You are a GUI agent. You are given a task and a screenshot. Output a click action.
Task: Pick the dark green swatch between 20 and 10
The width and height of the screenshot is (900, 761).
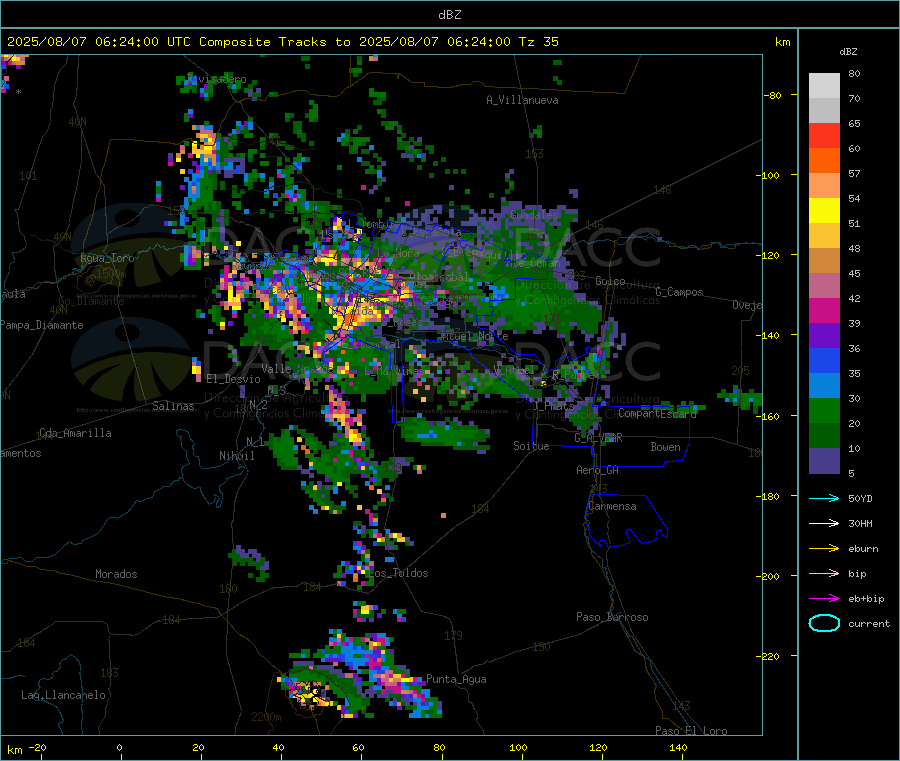824,436
